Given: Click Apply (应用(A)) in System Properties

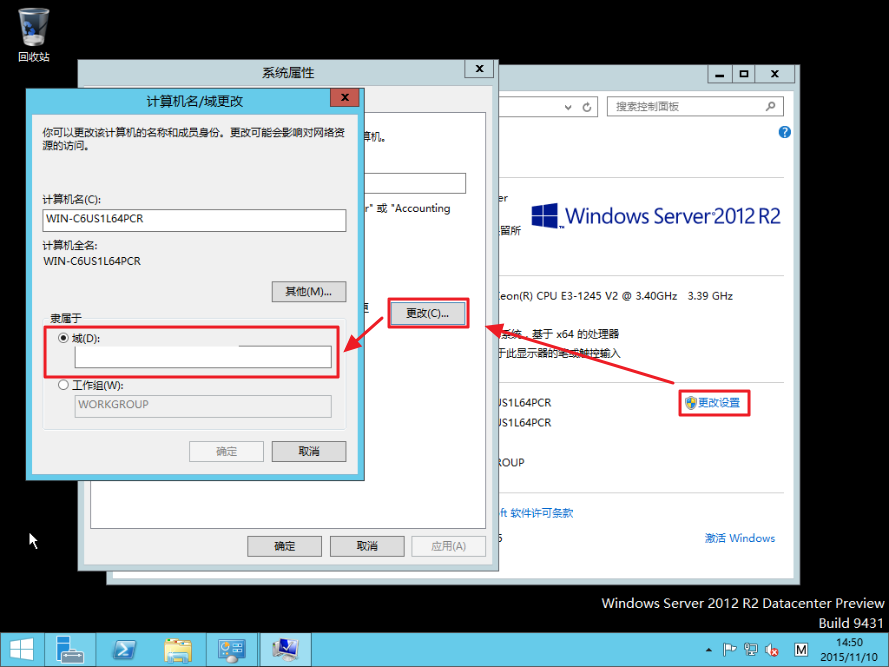Looking at the screenshot, I should [x=448, y=546].
